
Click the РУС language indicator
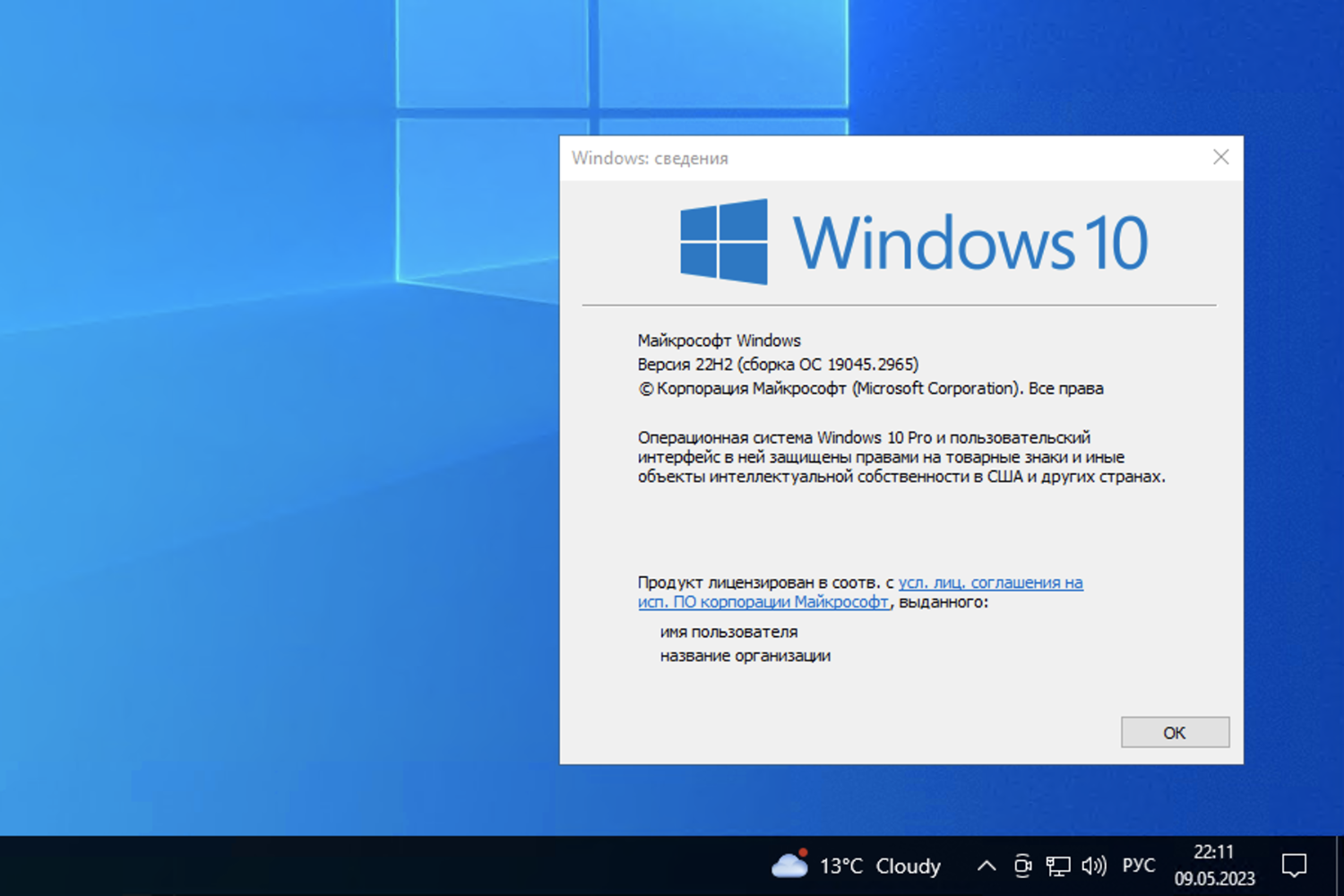(x=1138, y=865)
